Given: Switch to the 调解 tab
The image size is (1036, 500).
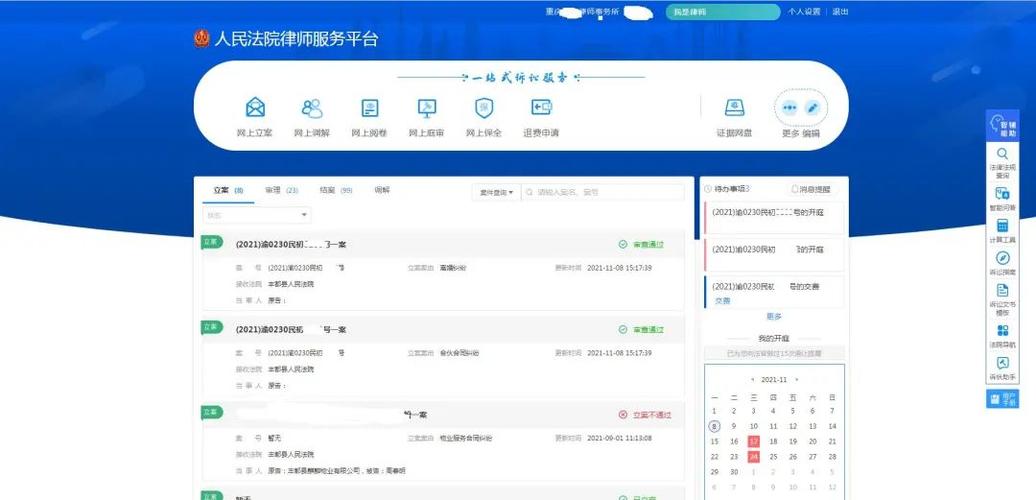Looking at the screenshot, I should (382, 190).
